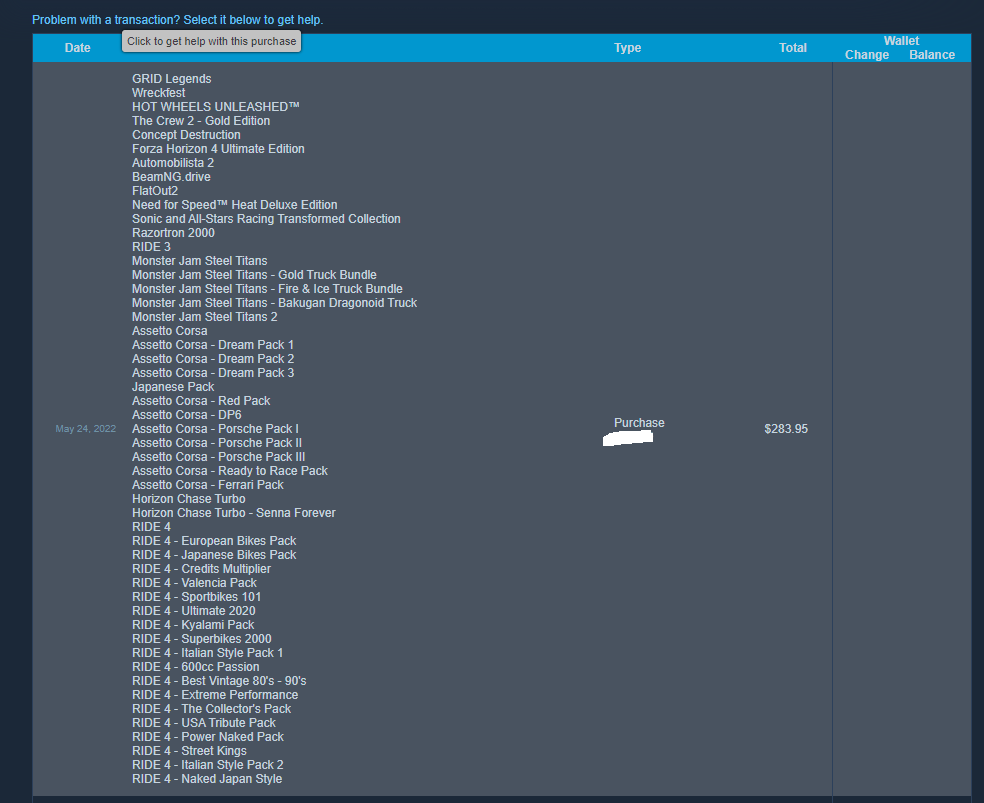This screenshot has width=984, height=803.
Task: Click the Wallet Change column header
Action: (x=866, y=55)
